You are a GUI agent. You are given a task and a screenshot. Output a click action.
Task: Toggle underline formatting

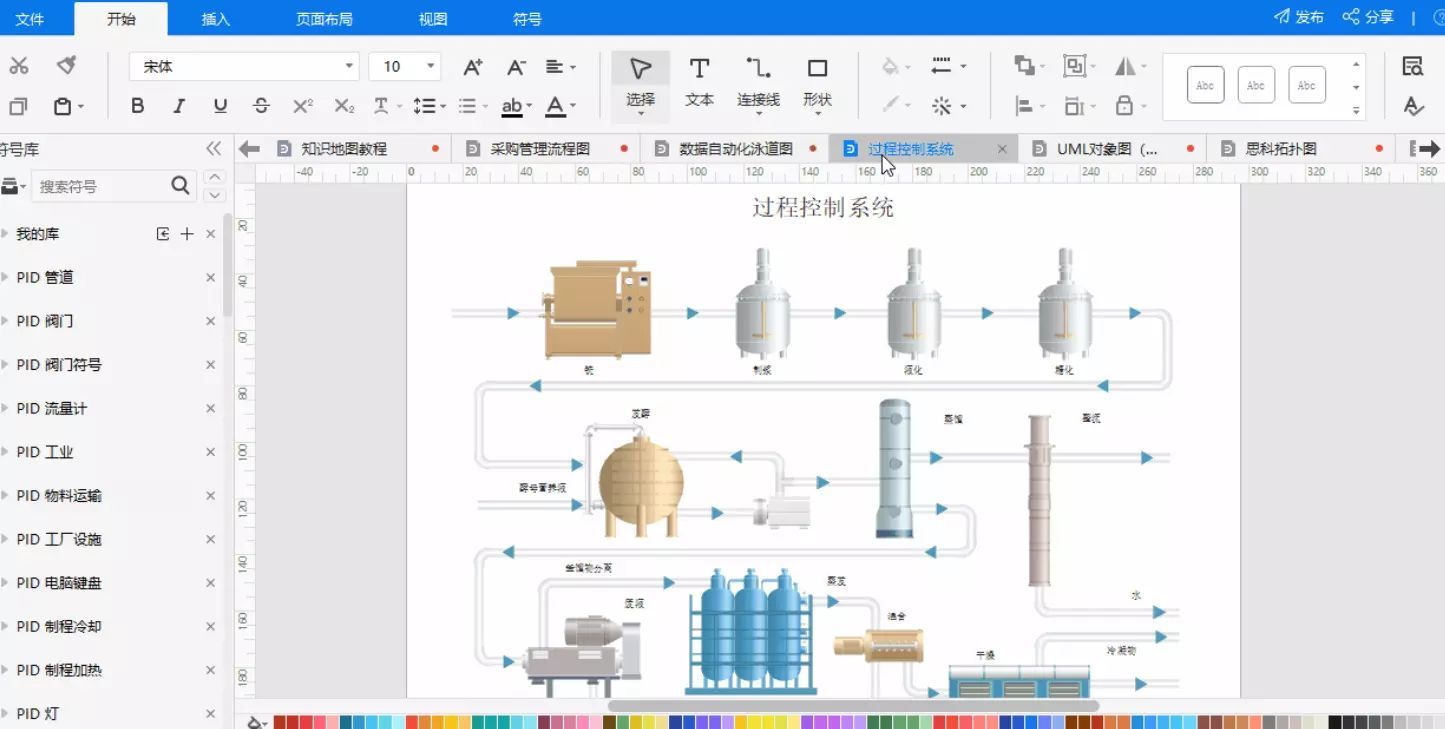point(220,106)
